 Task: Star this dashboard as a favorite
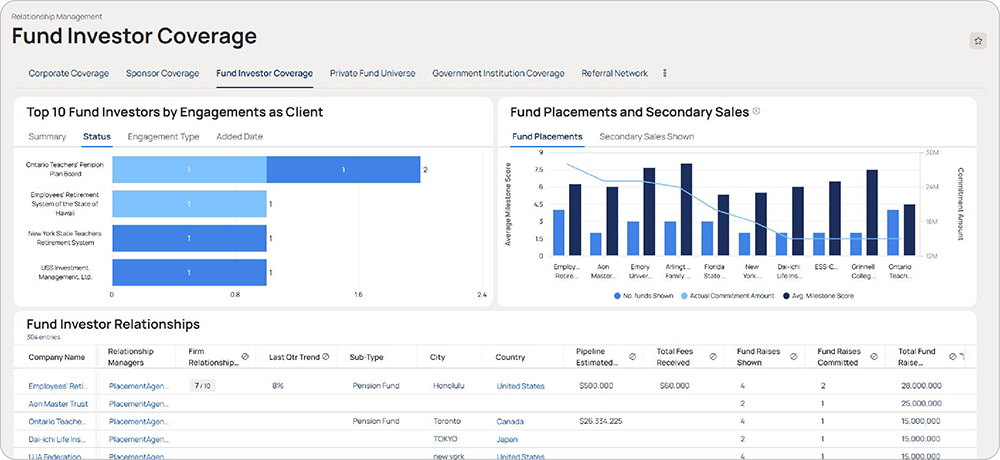[977, 41]
